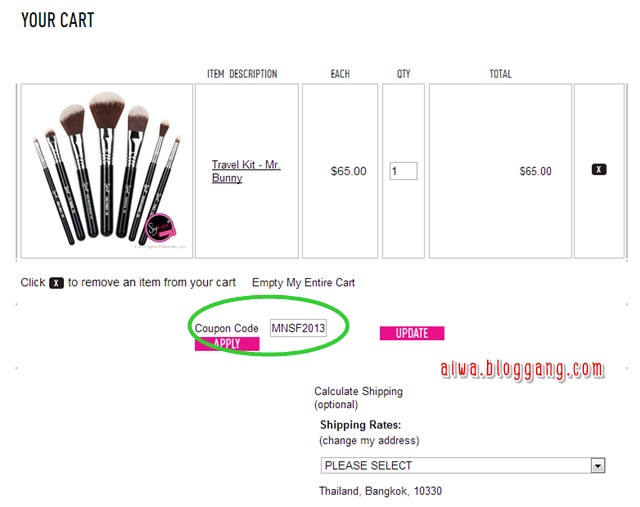Click the X icon in the removal hint

point(56,283)
